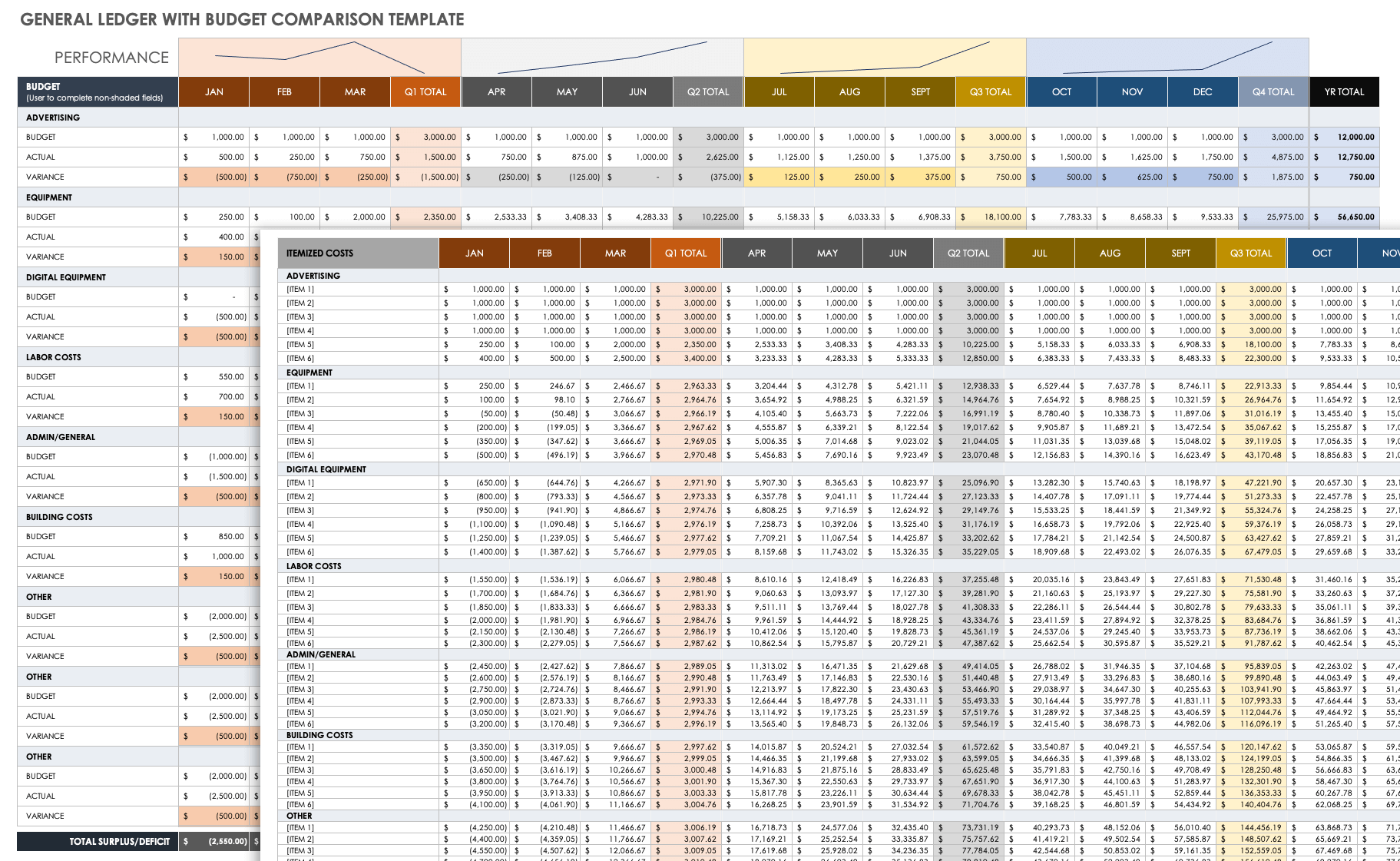Click the BUILDING COSTS section in itemized costs
Screen dimensions: 1400x861
pos(319,735)
